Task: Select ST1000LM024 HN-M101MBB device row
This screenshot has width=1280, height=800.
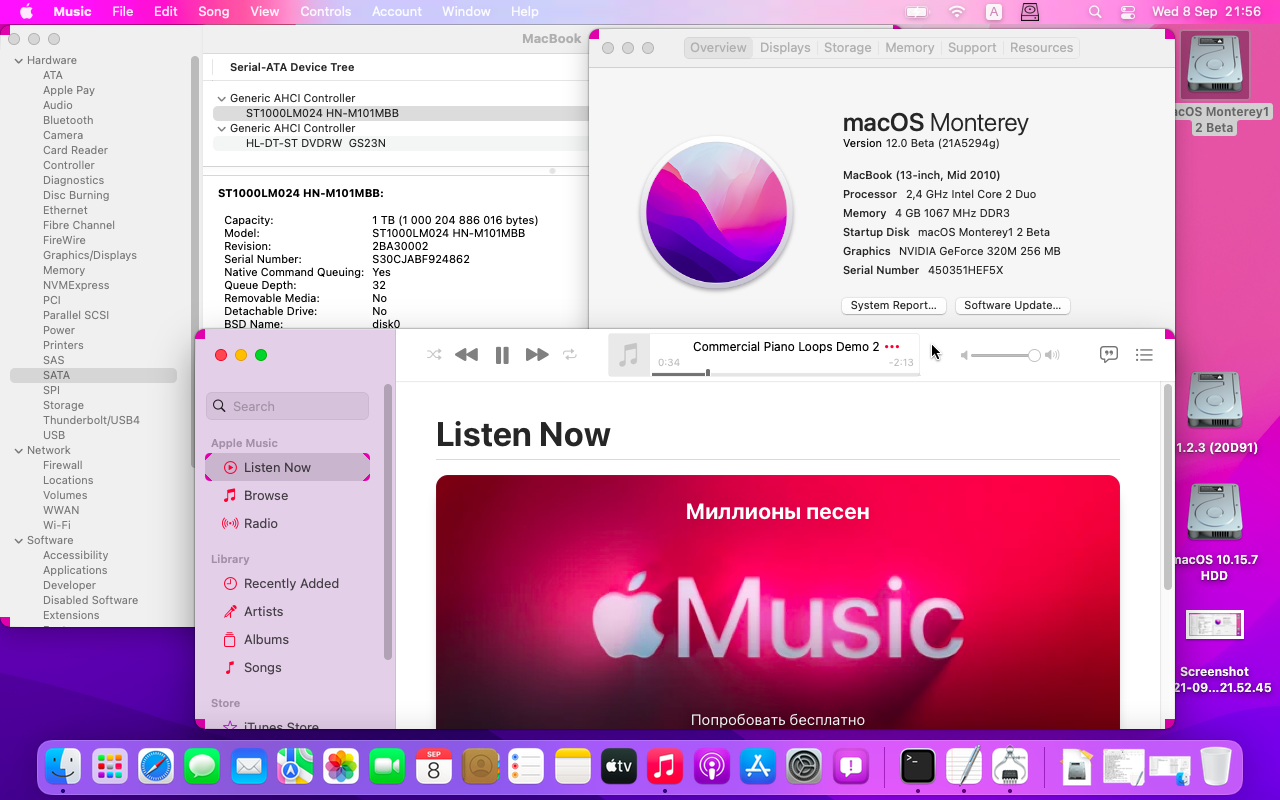Action: point(400,113)
